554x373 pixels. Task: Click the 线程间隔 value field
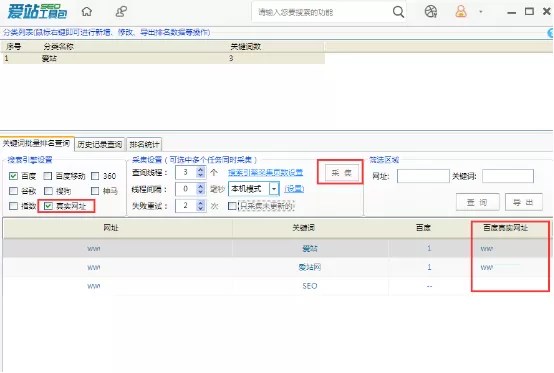point(186,189)
